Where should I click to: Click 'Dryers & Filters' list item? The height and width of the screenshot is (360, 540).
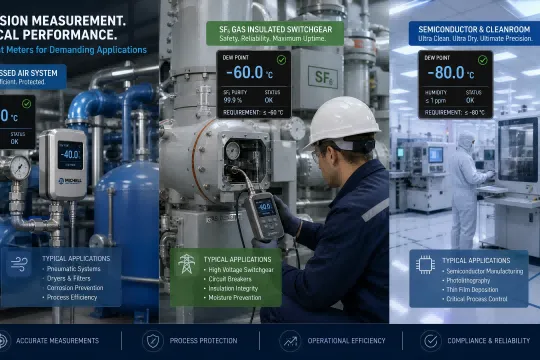click(x=69, y=278)
